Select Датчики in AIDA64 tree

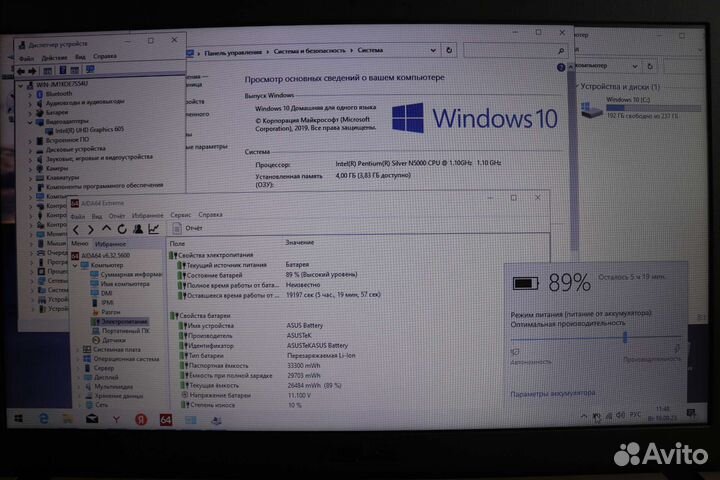[109, 340]
